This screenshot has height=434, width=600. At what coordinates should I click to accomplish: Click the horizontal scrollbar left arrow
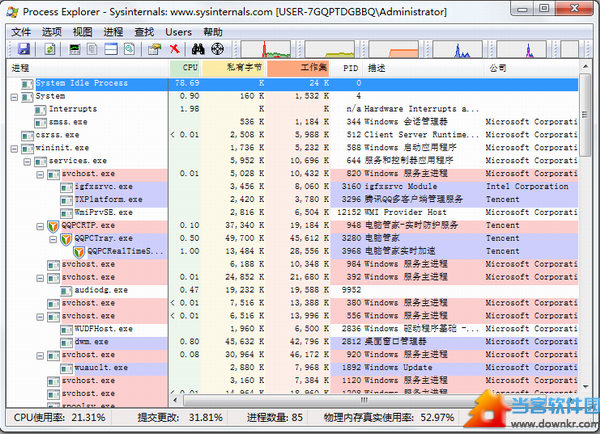pos(175,400)
